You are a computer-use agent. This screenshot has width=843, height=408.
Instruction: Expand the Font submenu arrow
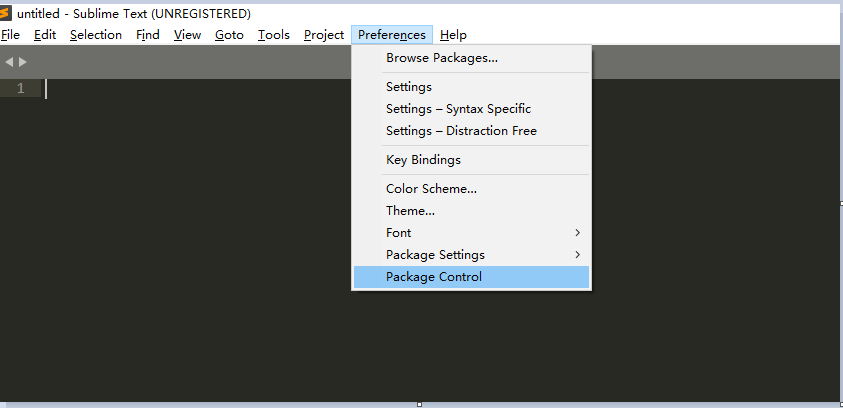pos(578,233)
